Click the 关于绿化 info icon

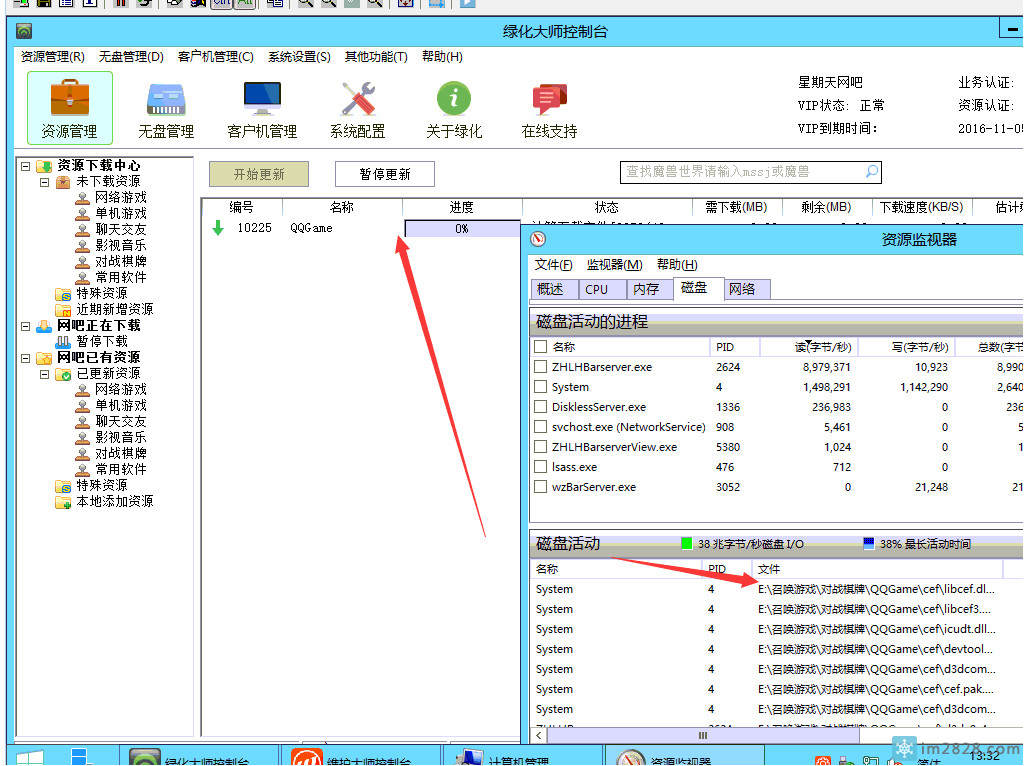pyautogui.click(x=454, y=99)
